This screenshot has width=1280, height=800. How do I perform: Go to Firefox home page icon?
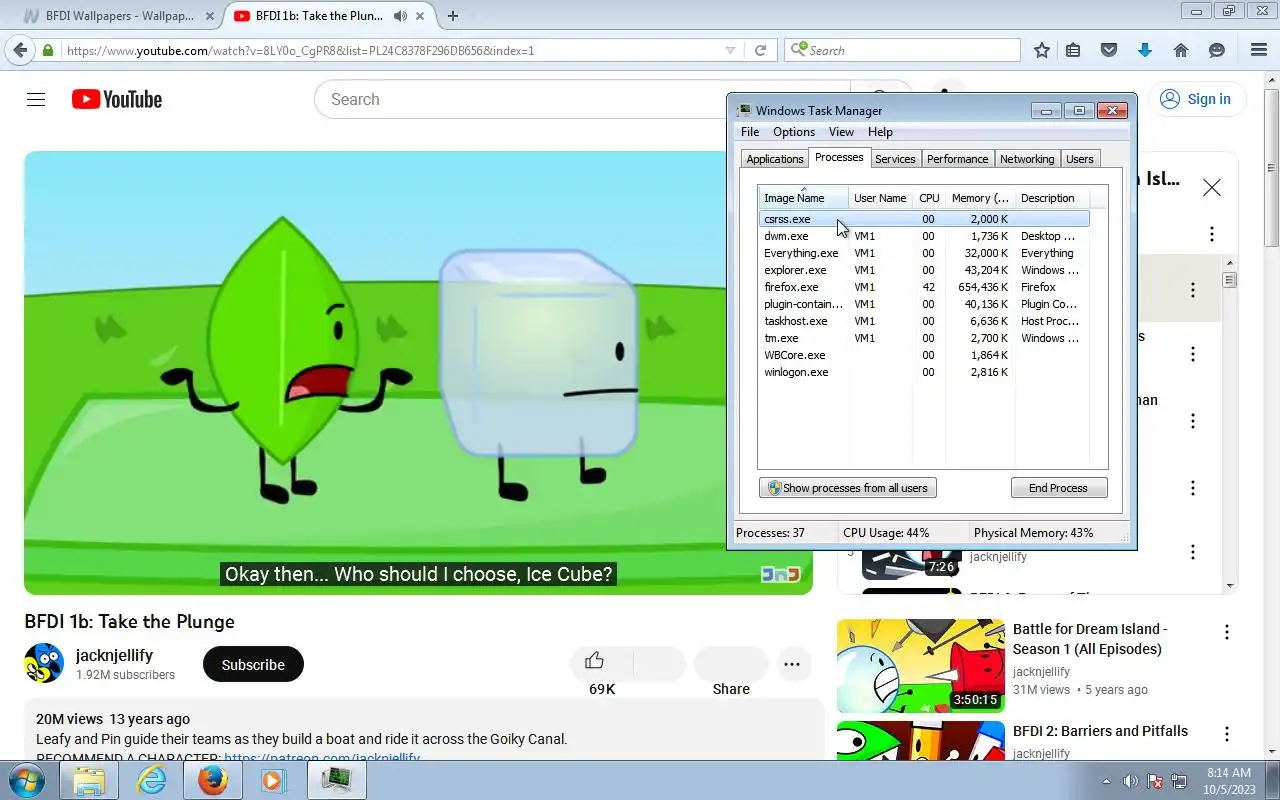click(1181, 50)
